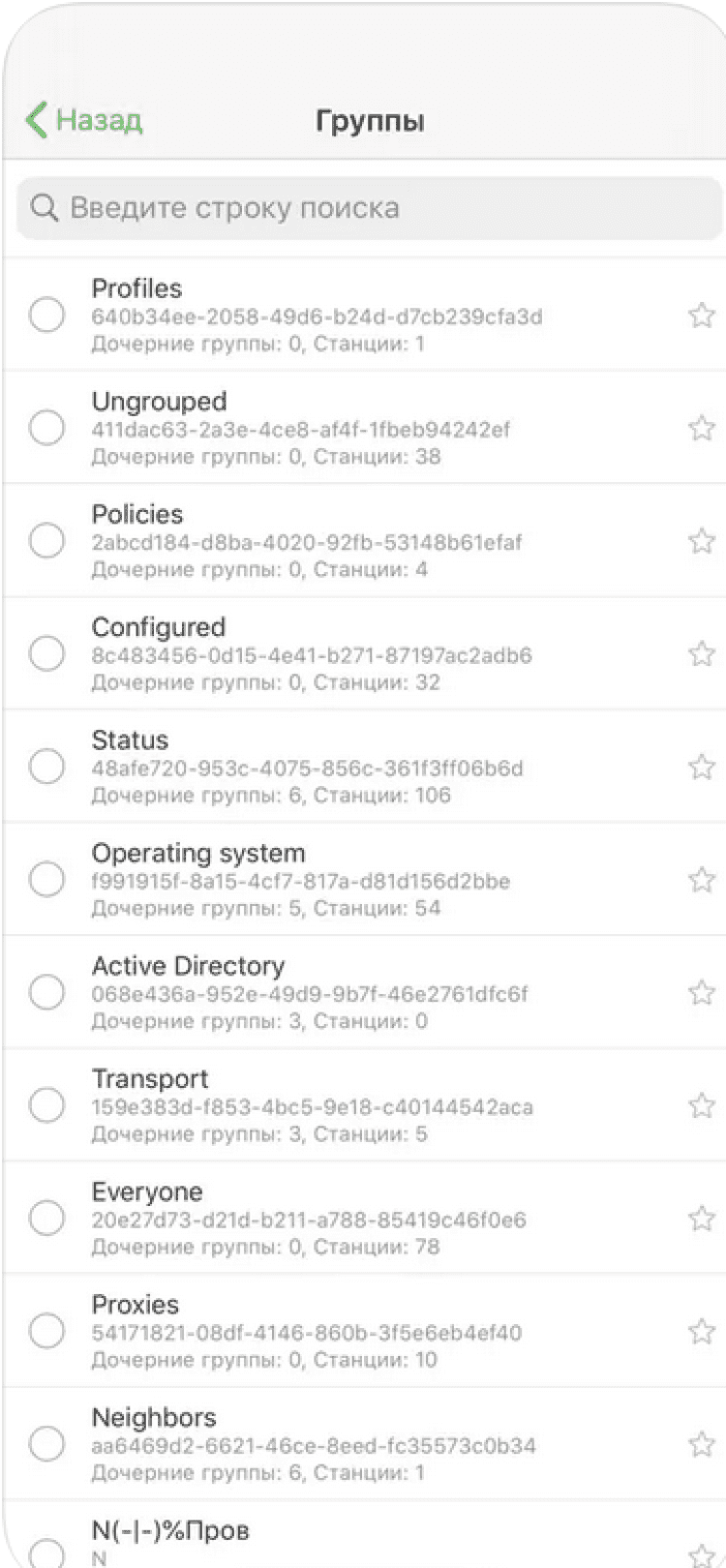Screen dimensions: 726x1568
Task: Select the Neighbors radio button
Action: pyautogui.click(x=46, y=1443)
